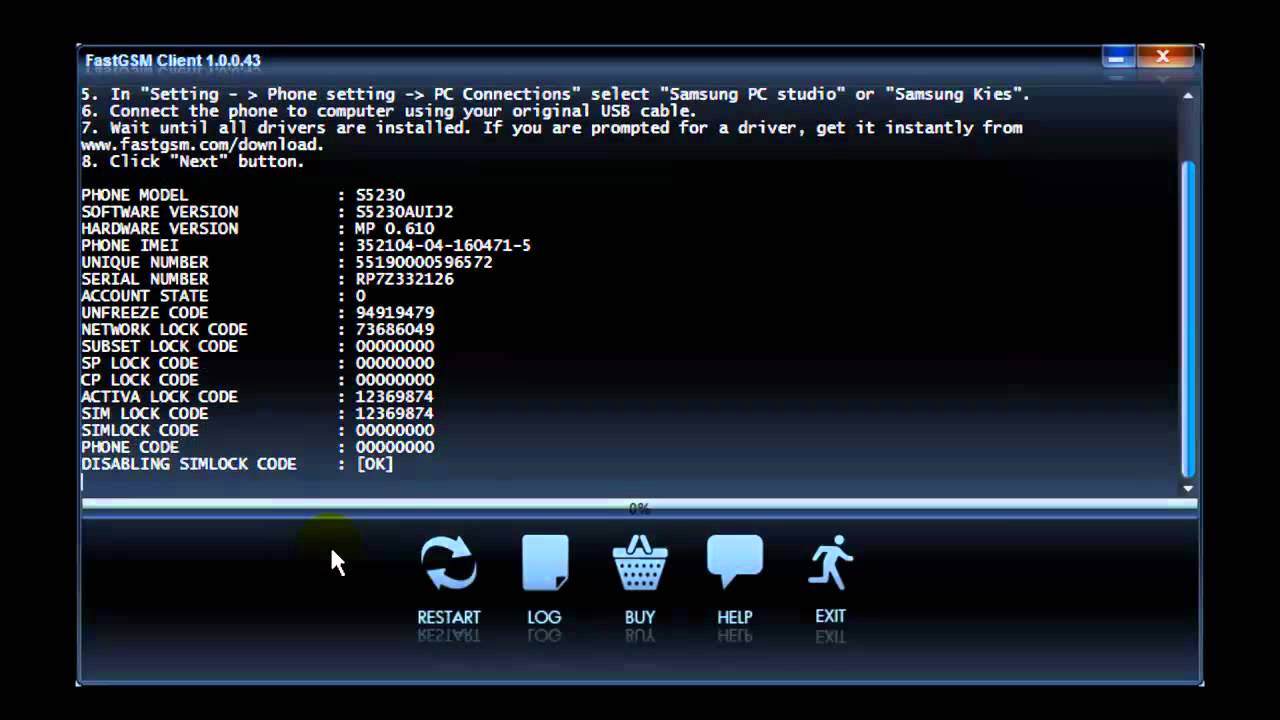Click step 8 Click "Next" button line
The height and width of the screenshot is (720, 1280).
[x=193, y=161]
